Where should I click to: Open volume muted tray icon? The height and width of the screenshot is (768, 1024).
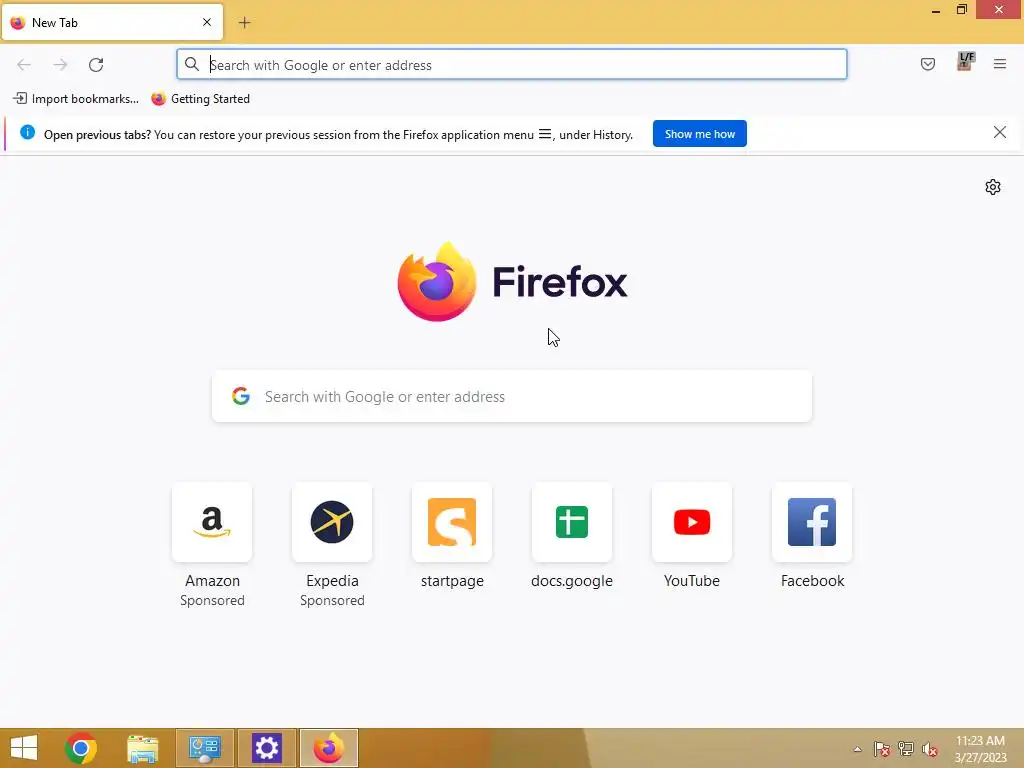point(930,749)
